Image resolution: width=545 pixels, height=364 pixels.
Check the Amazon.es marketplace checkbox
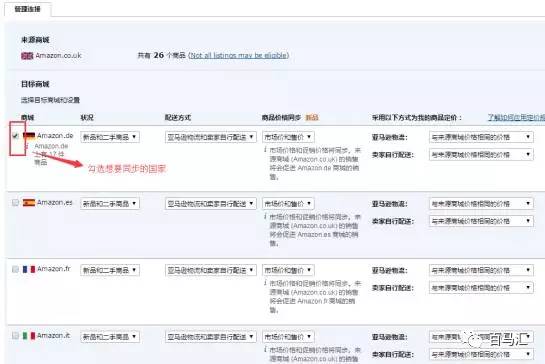click(x=15, y=202)
